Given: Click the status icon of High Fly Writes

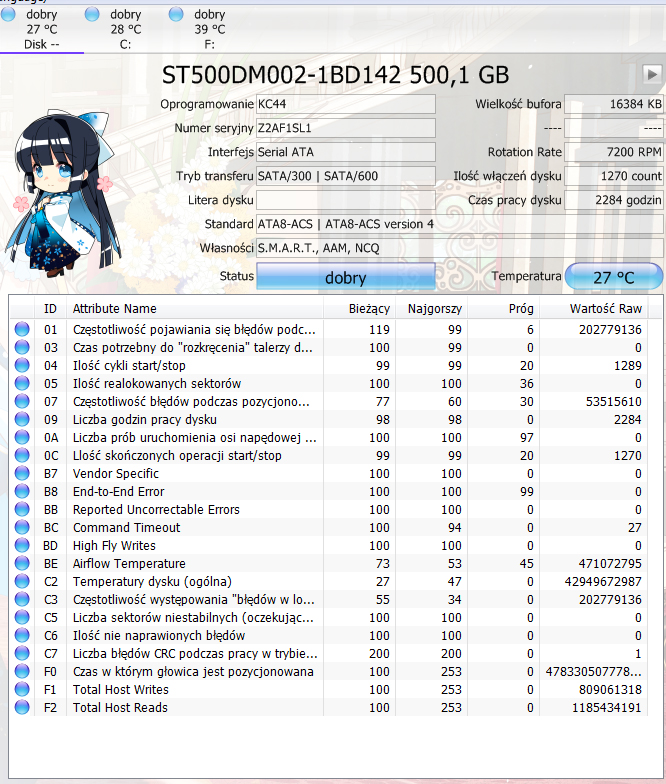Looking at the screenshot, I should click(22, 545).
